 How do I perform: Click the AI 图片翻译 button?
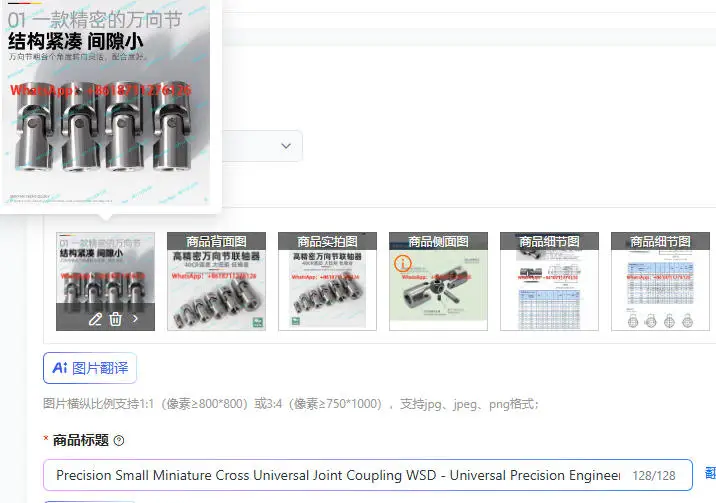(90, 368)
